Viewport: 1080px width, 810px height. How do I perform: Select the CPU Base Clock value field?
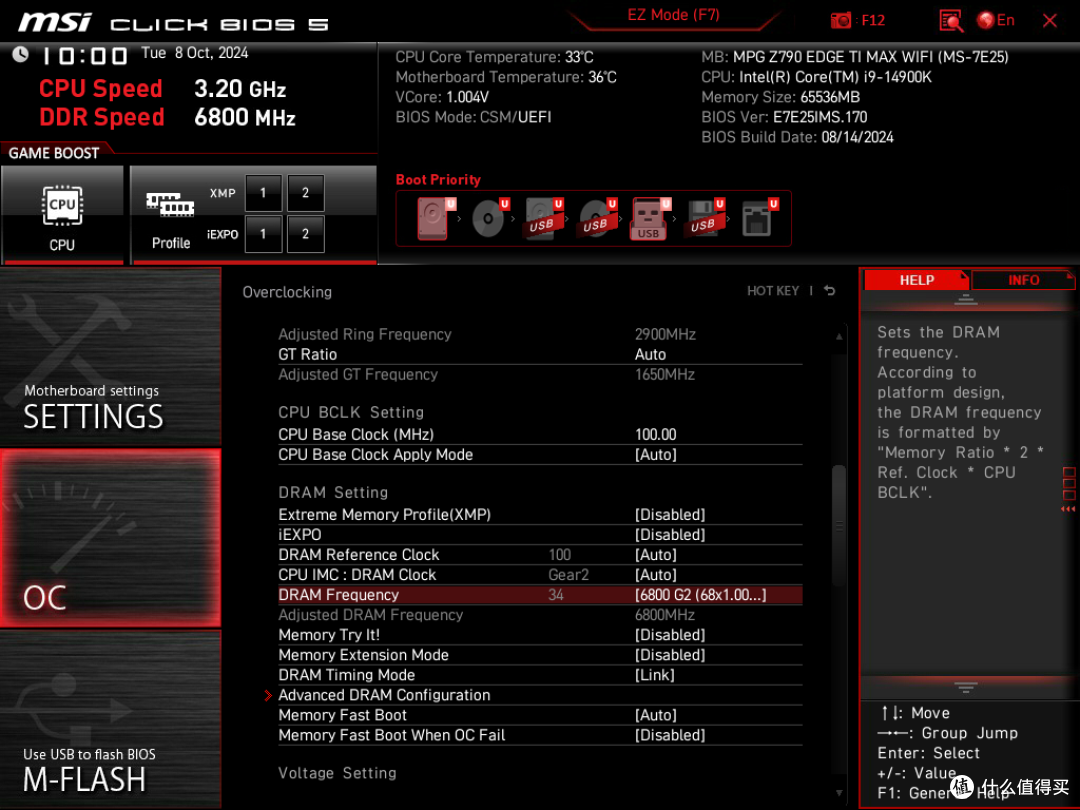click(x=656, y=435)
